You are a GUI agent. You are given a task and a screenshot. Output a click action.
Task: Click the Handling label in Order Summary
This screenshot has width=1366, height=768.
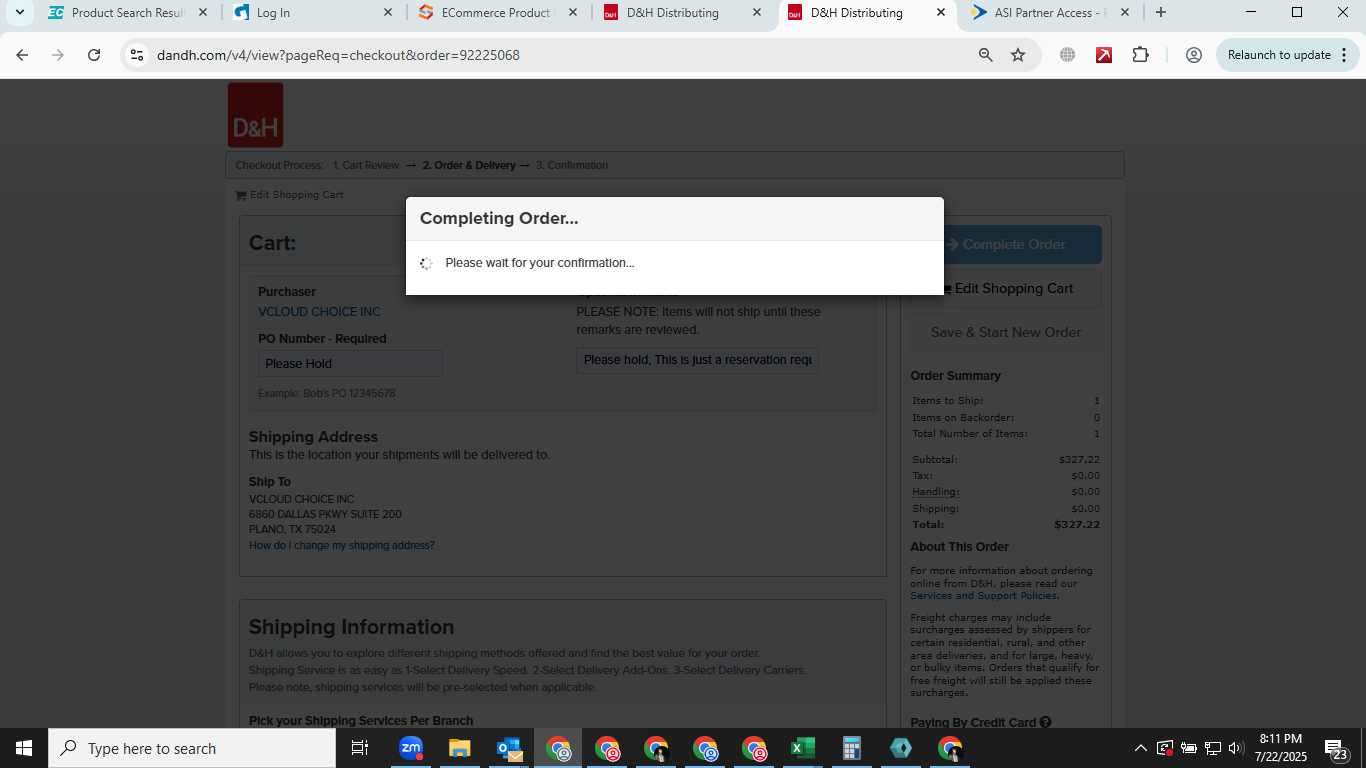(935, 492)
